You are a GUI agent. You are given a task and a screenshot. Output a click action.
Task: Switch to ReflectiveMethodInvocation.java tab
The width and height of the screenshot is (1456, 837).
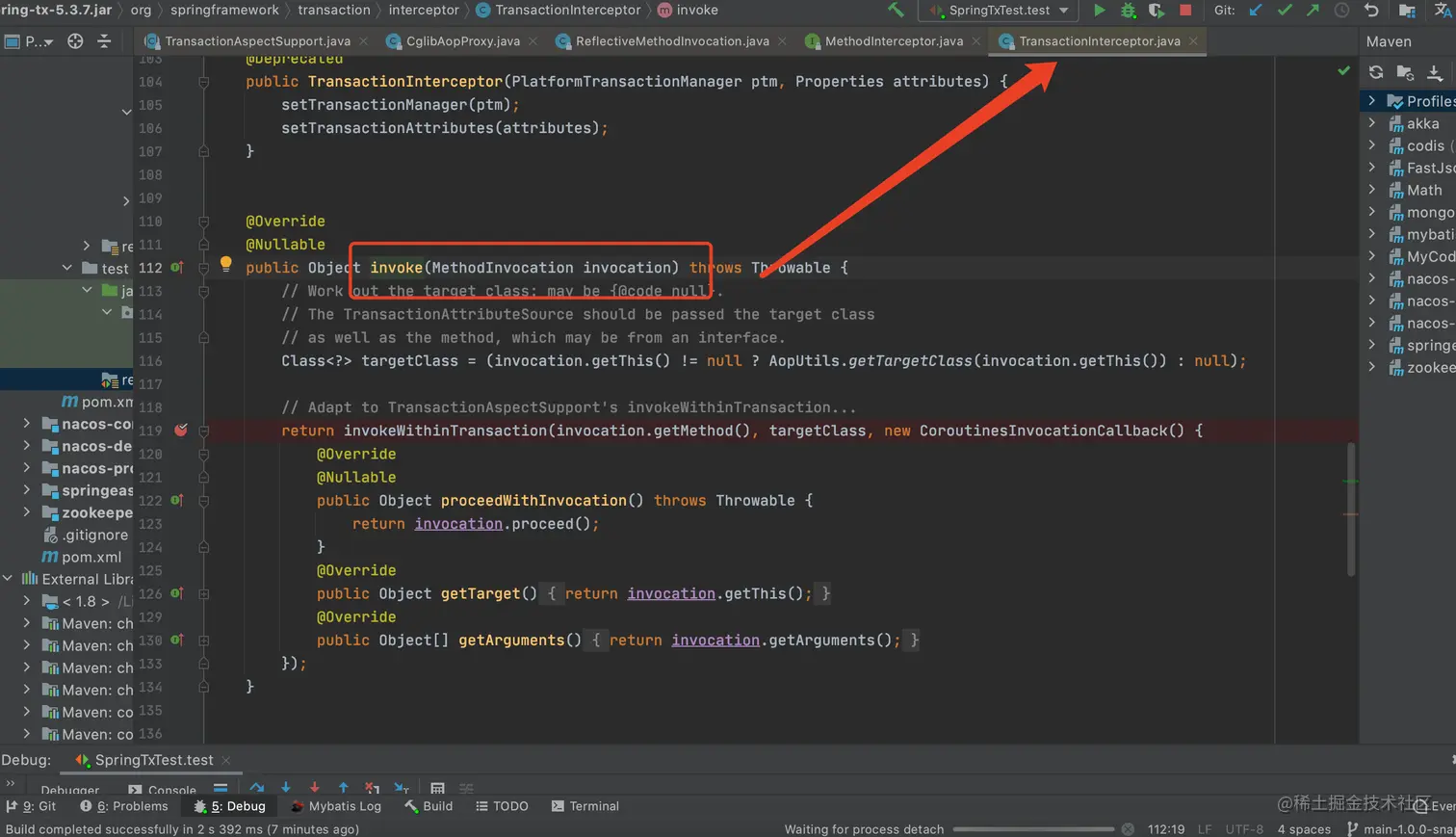(x=672, y=41)
